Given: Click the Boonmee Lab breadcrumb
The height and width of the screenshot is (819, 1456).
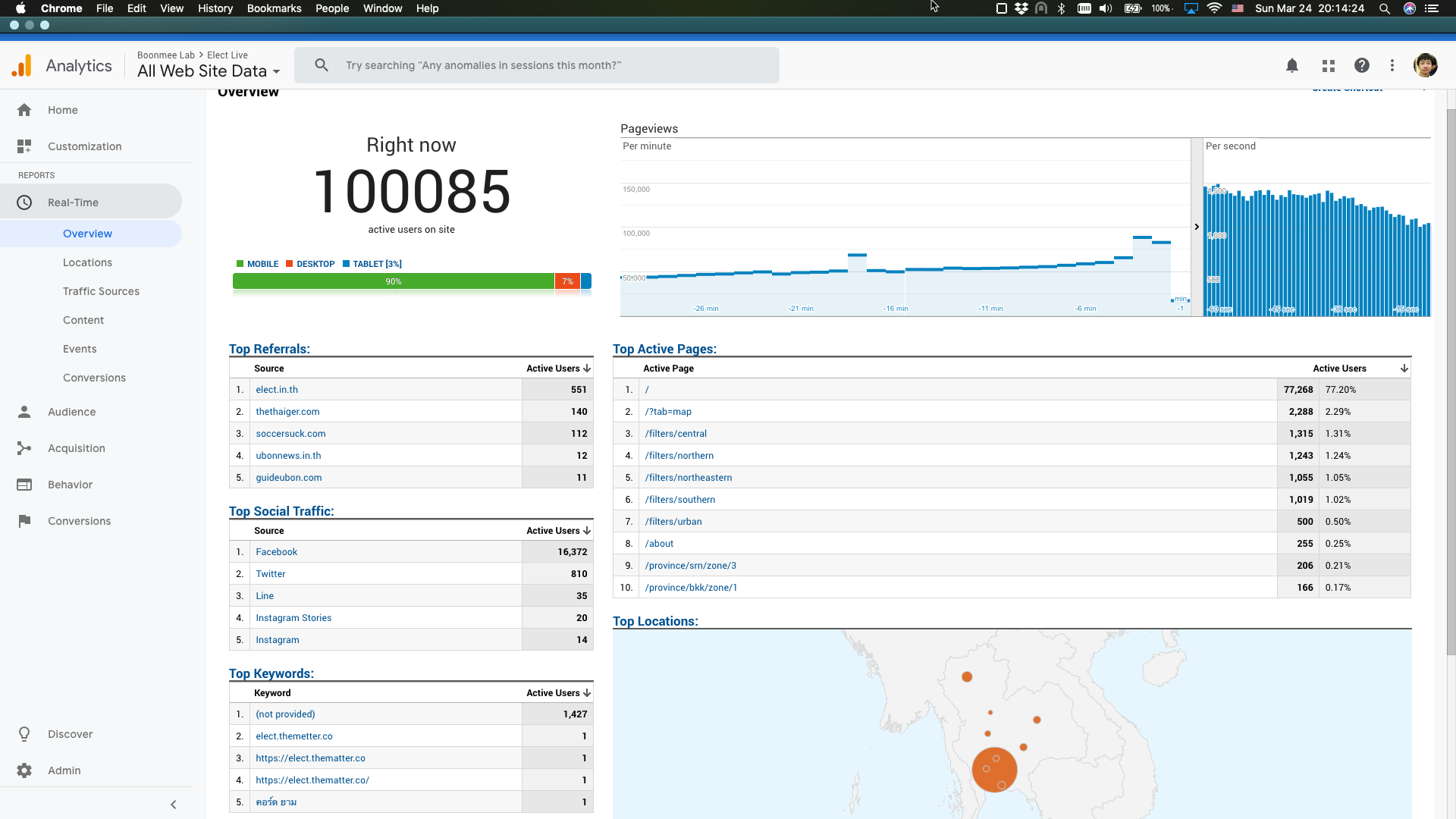Looking at the screenshot, I should click(x=166, y=55).
